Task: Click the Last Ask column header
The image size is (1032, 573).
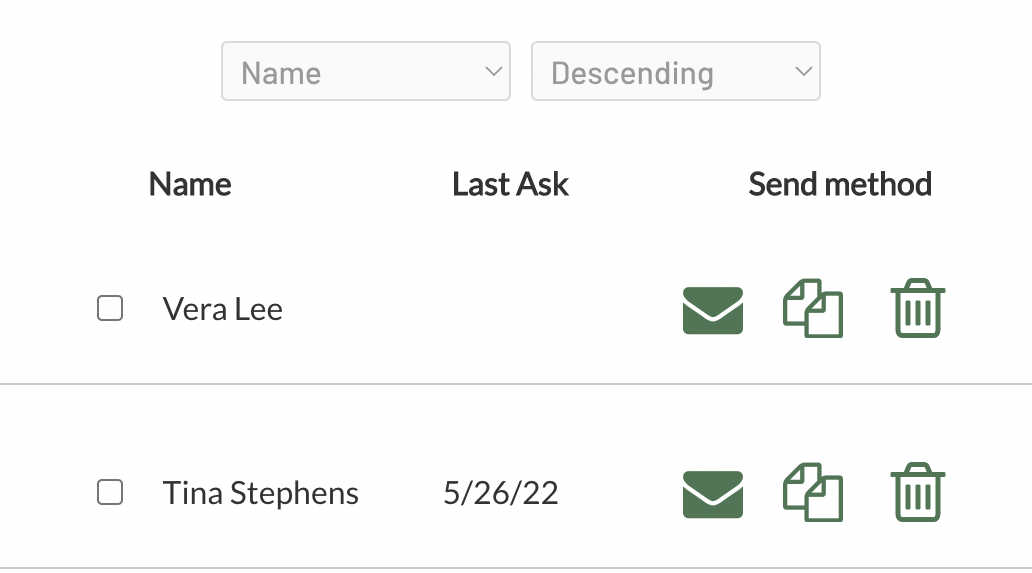Action: point(510,184)
